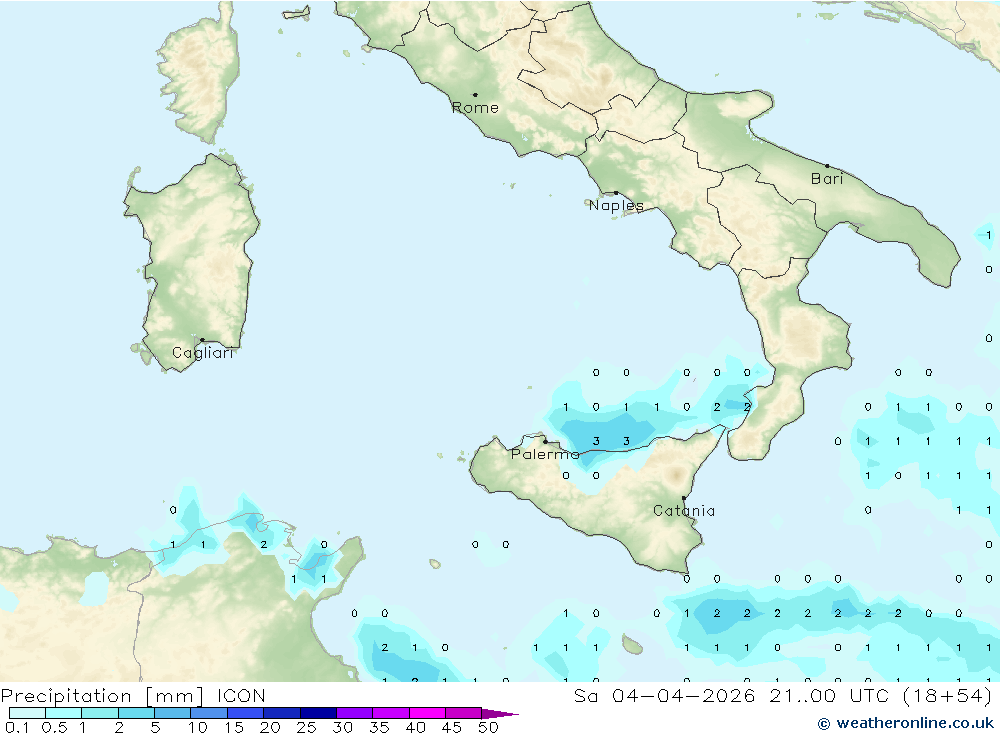Click the 40–45 mm magenta legend swatch
The image size is (1000, 733).
click(x=427, y=713)
